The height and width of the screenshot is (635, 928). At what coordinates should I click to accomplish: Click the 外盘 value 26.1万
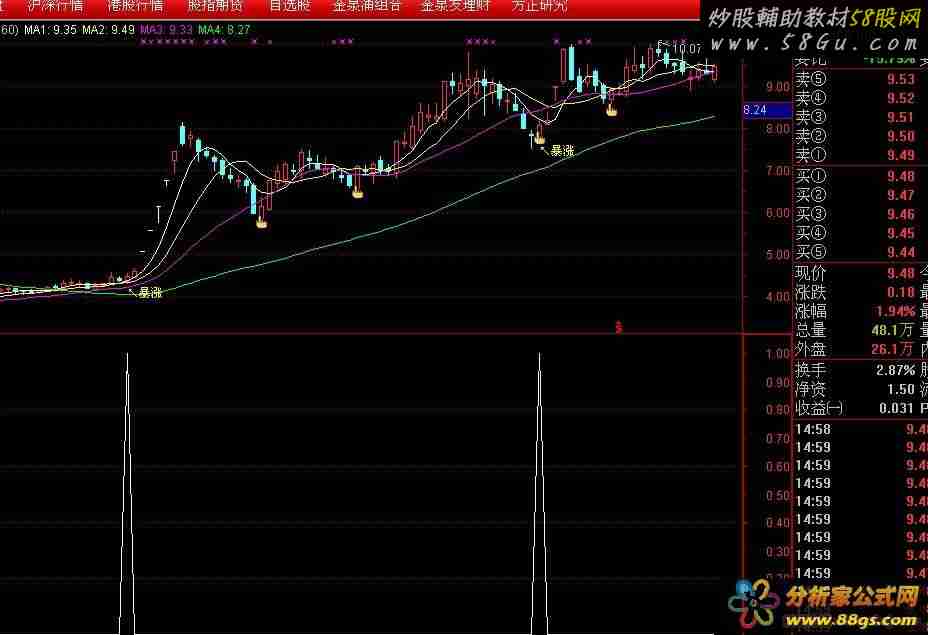point(893,349)
